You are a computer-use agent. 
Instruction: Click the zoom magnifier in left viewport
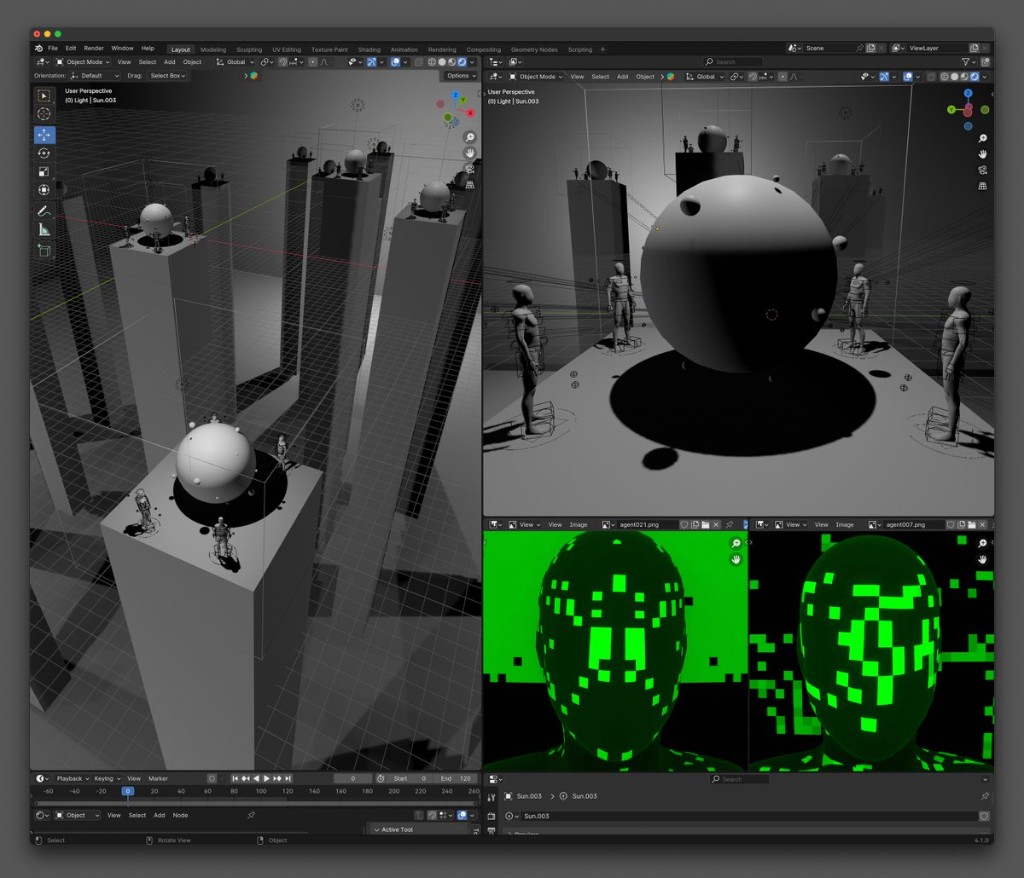470,137
